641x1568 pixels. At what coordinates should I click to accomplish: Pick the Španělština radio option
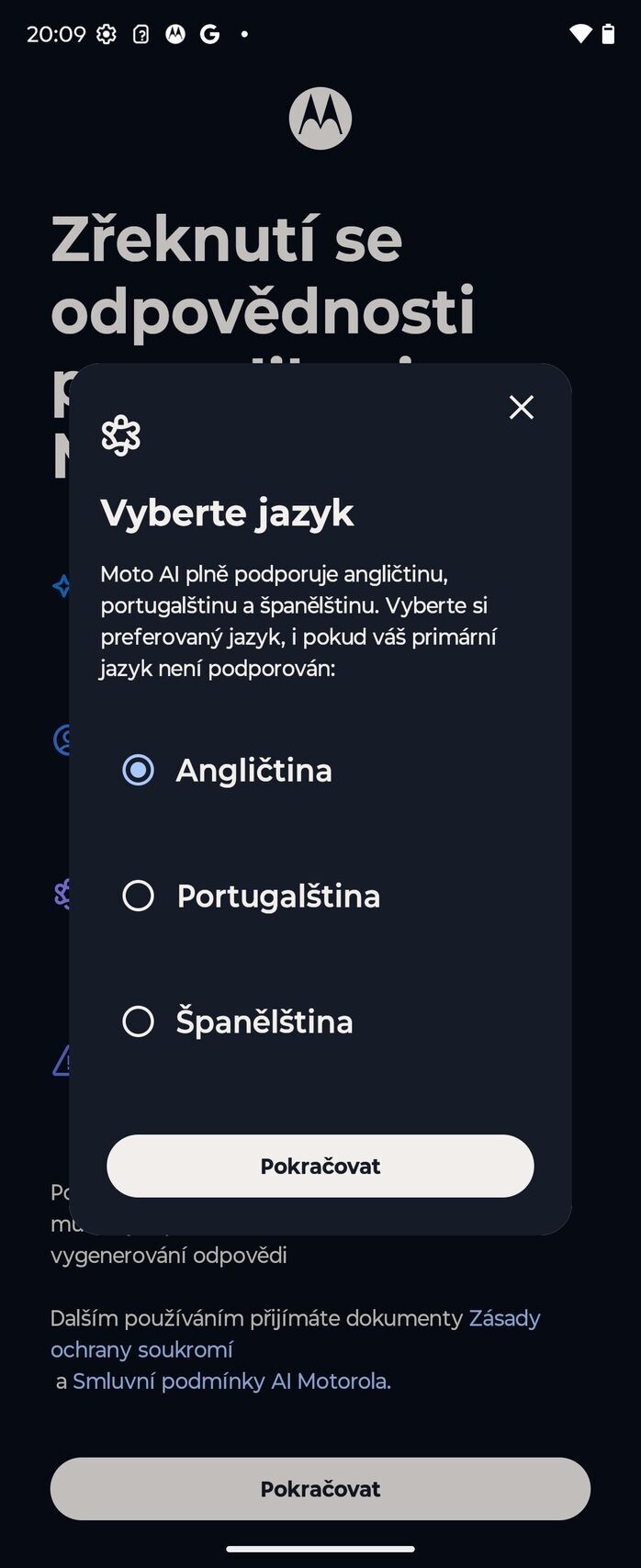click(x=139, y=1021)
